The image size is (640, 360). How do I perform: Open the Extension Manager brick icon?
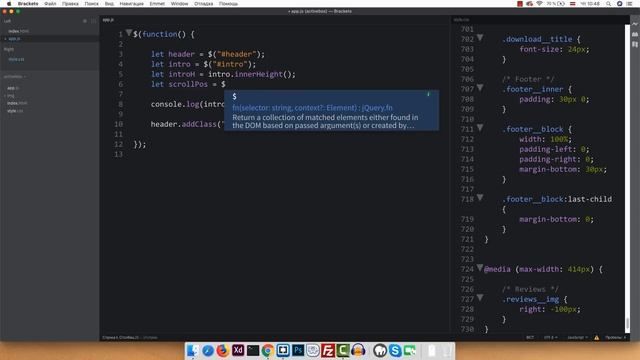pos(635,34)
